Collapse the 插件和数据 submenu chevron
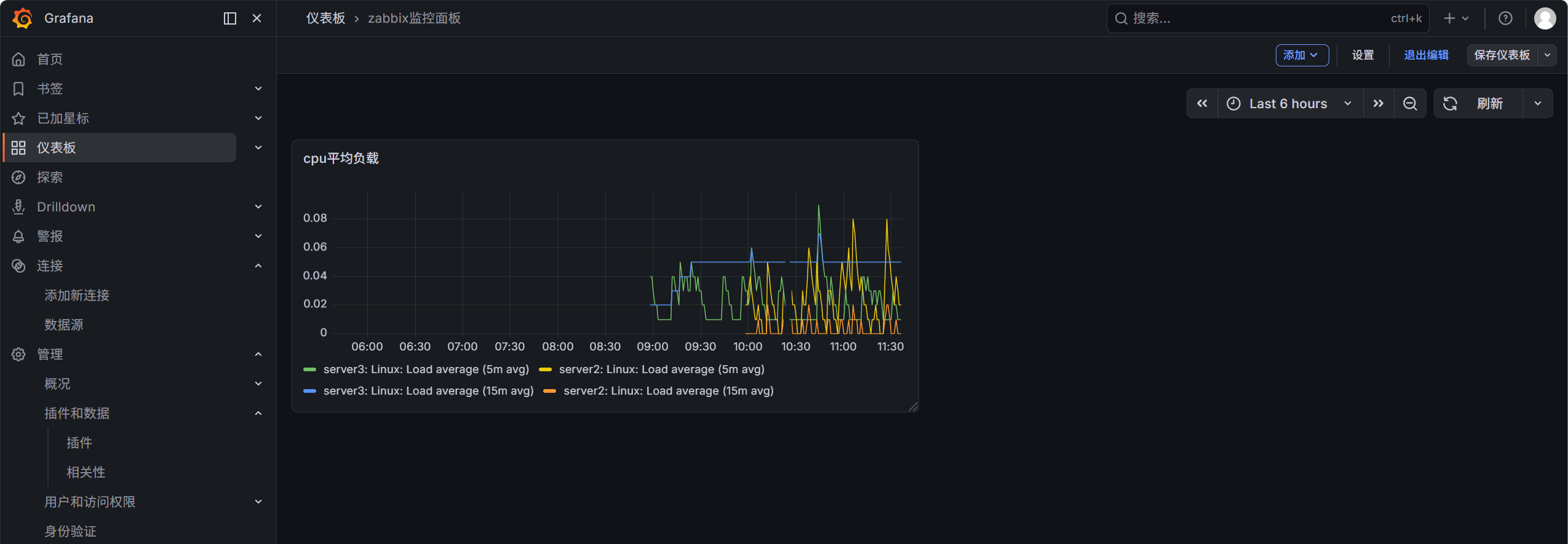This screenshot has height=544, width=1568. click(x=258, y=413)
